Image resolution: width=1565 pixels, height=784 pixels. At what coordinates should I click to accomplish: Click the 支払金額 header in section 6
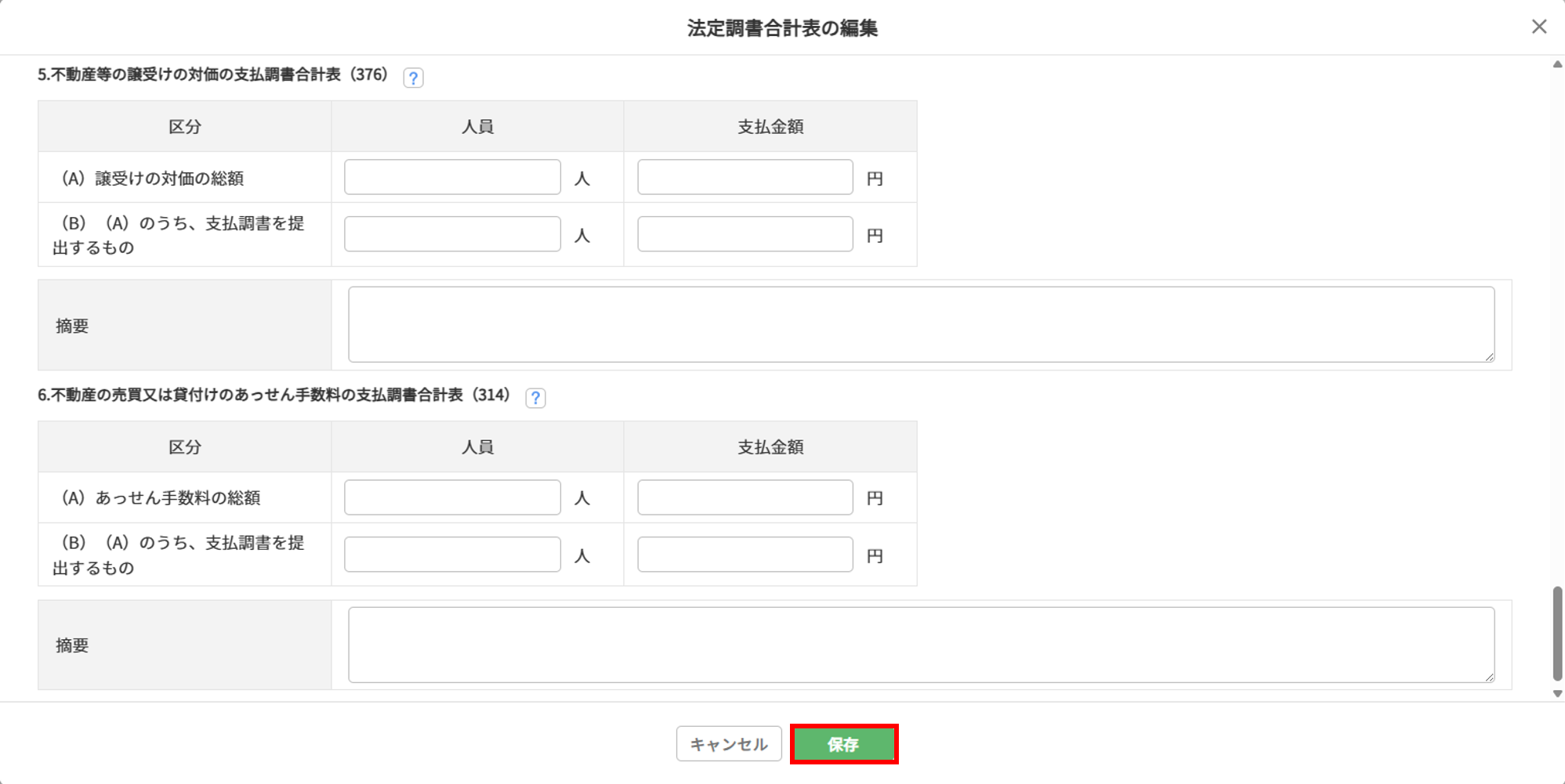770,446
